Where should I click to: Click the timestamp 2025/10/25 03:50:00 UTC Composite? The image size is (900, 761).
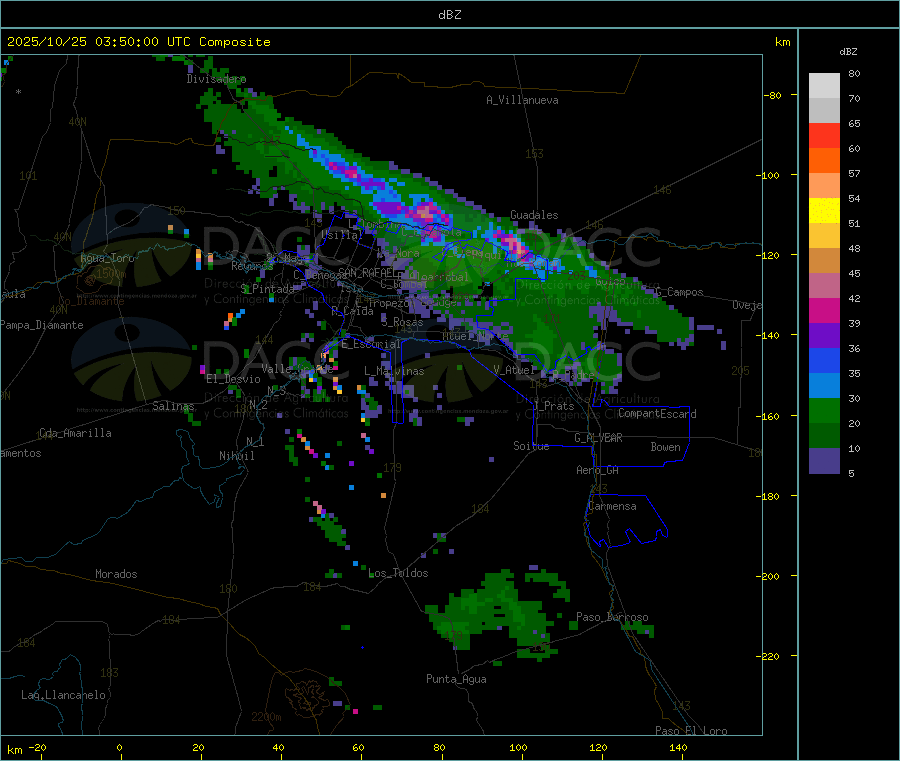pyautogui.click(x=138, y=42)
